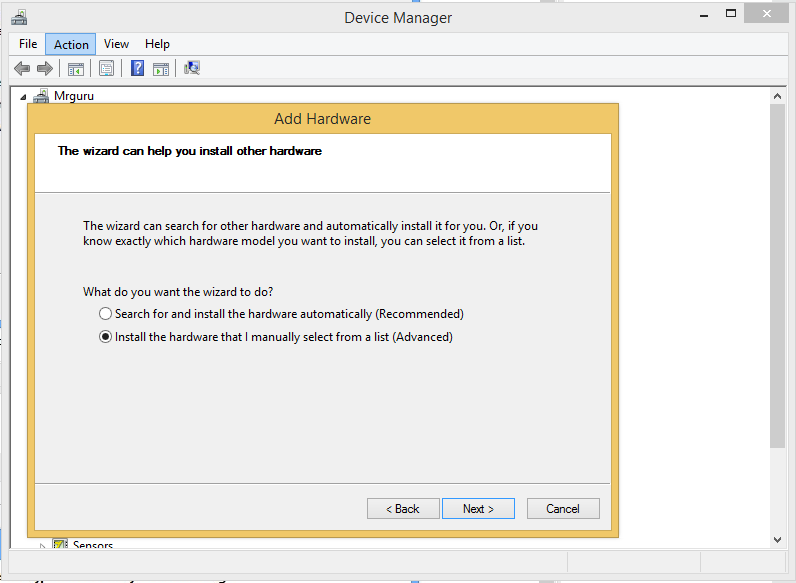Open the View menu
796x583 pixels.
116,44
